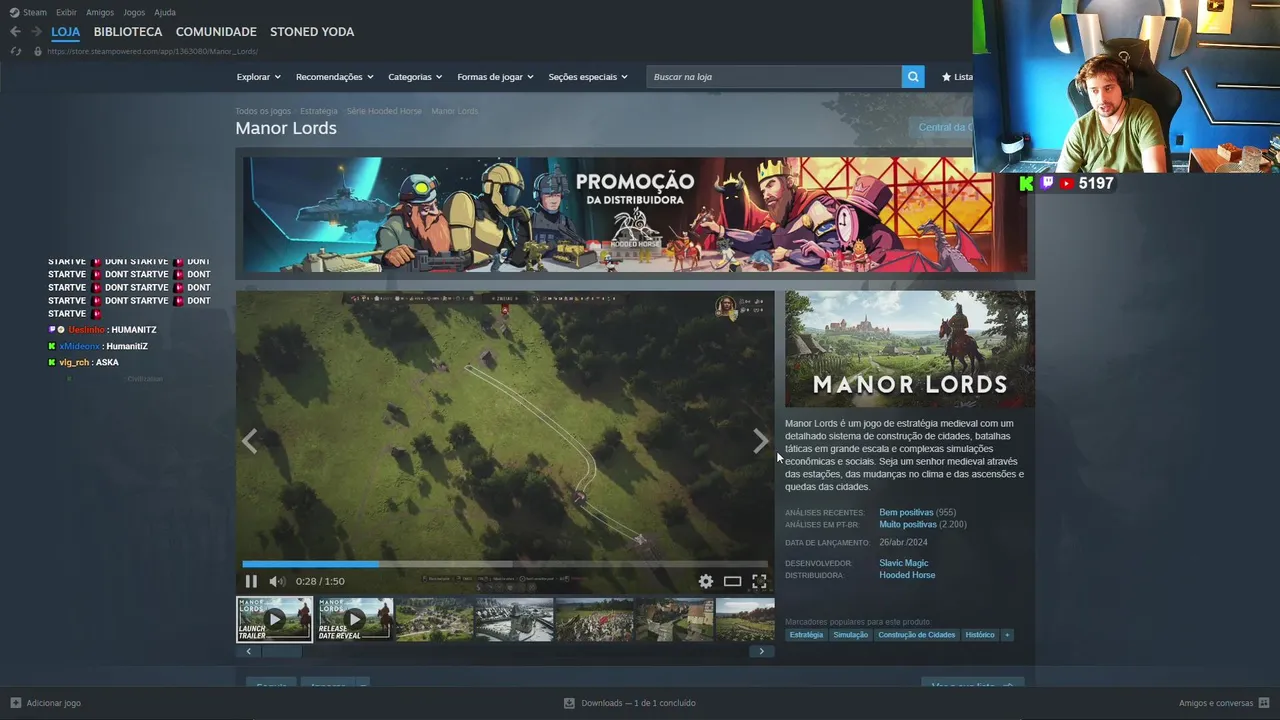Click the Histórico tag
The height and width of the screenshot is (720, 1280).
980,635
